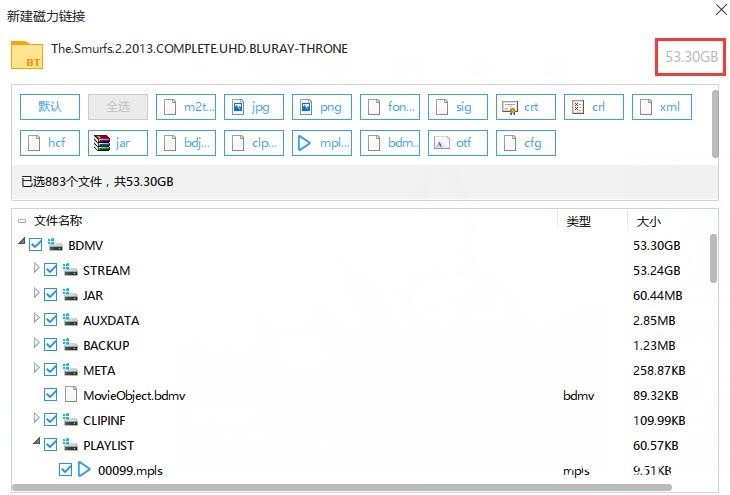
Task: Click the hcf file type icon
Action: pyautogui.click(x=34, y=143)
